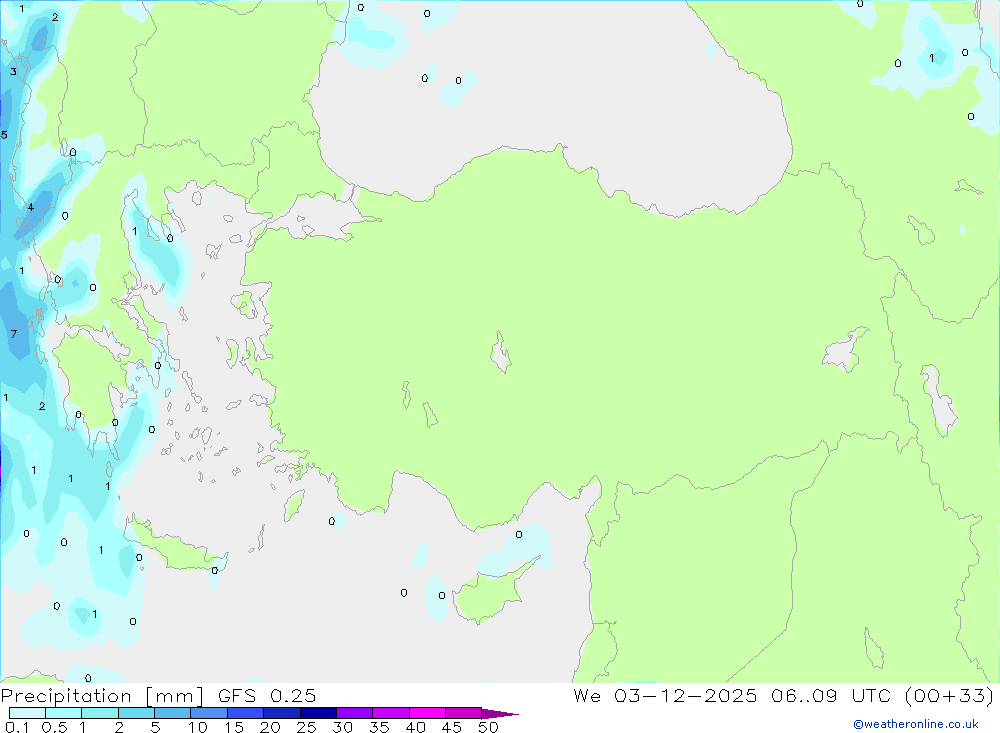Open the weatheronline.co.uk copyright link

point(915,724)
